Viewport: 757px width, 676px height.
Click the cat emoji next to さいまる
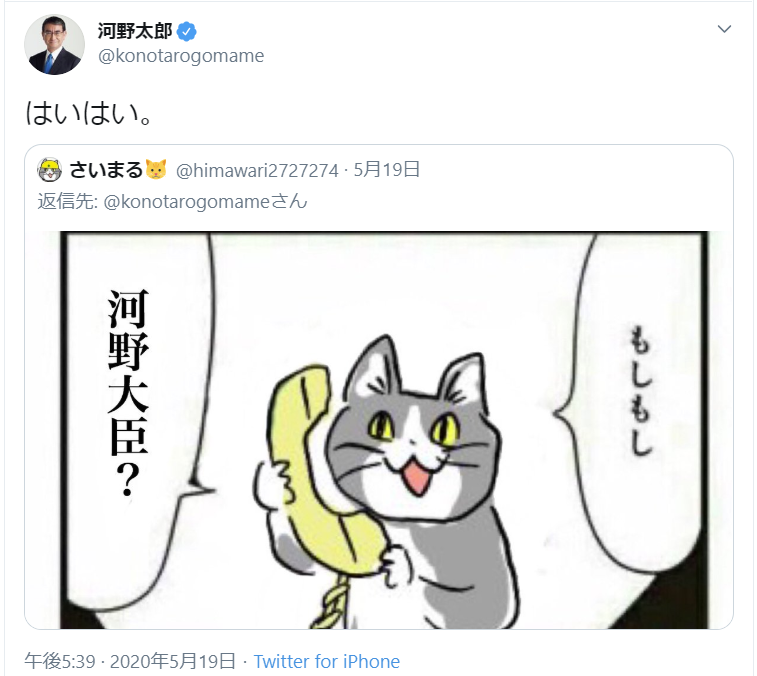pos(156,169)
